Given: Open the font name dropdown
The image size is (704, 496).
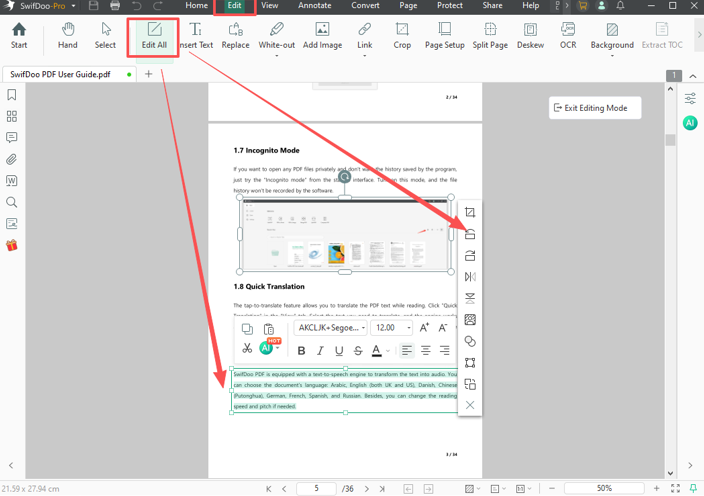Looking at the screenshot, I should [331, 328].
